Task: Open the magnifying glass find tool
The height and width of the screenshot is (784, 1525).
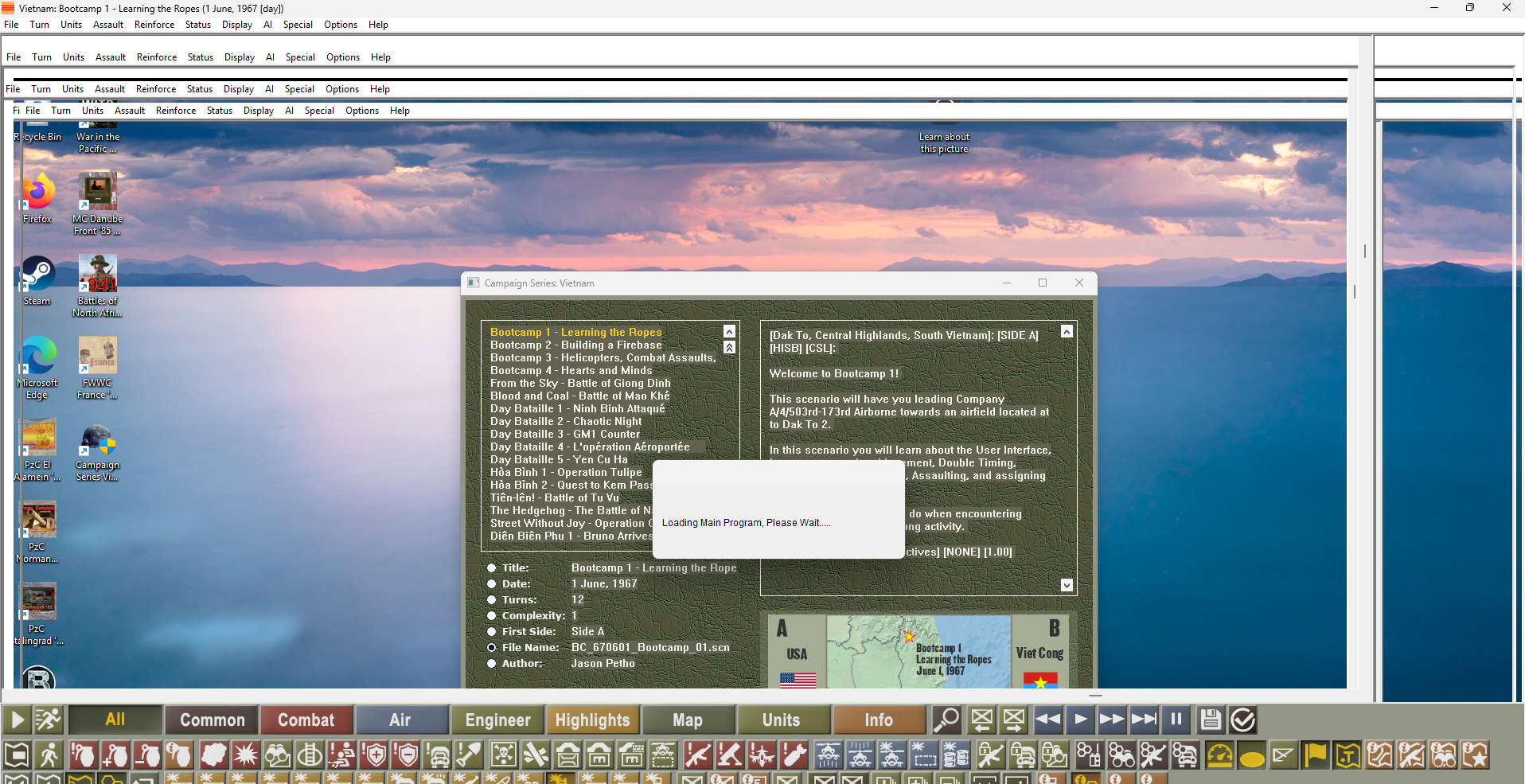Action: (947, 720)
